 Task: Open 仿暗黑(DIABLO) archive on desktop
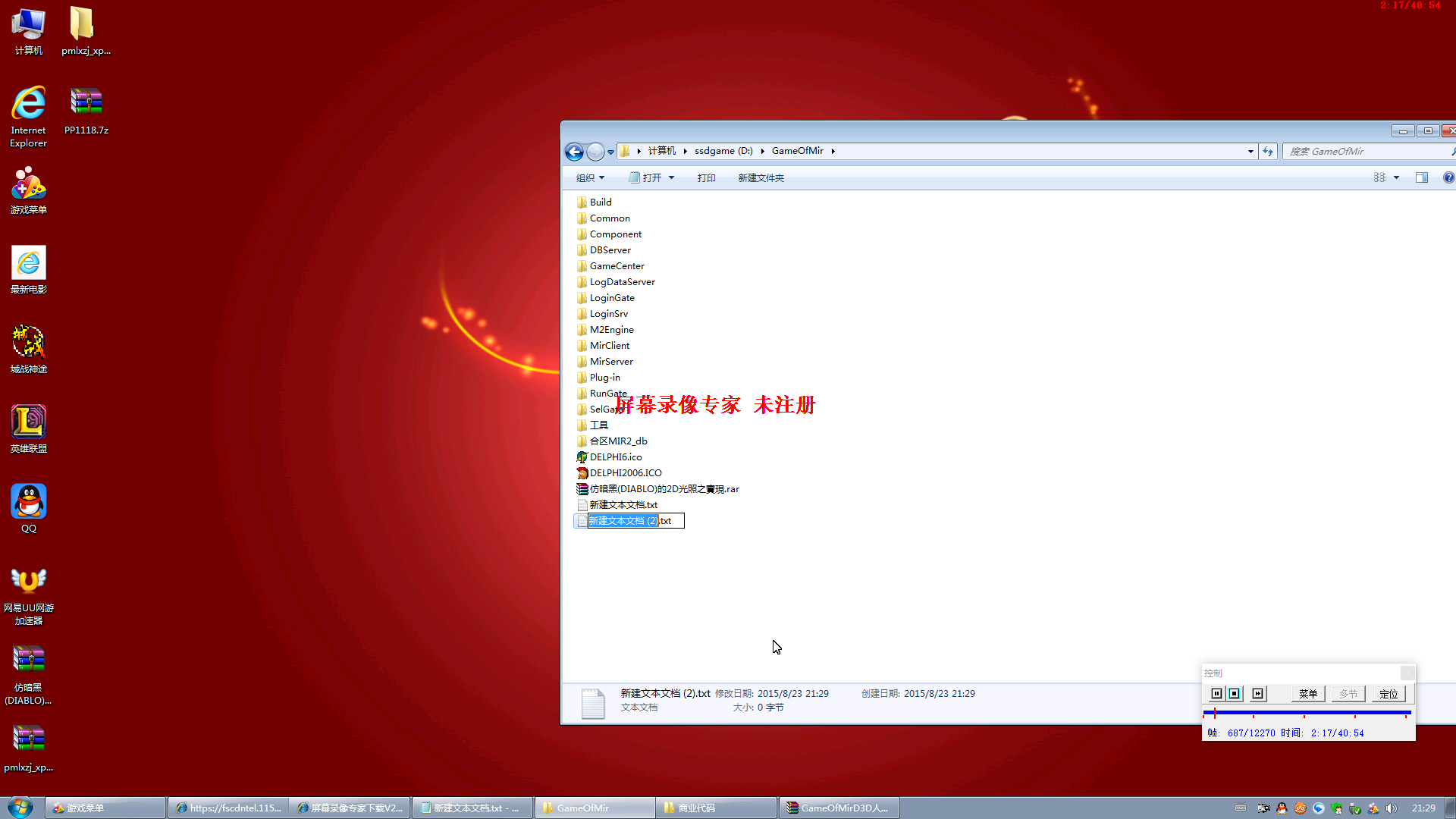(29, 675)
